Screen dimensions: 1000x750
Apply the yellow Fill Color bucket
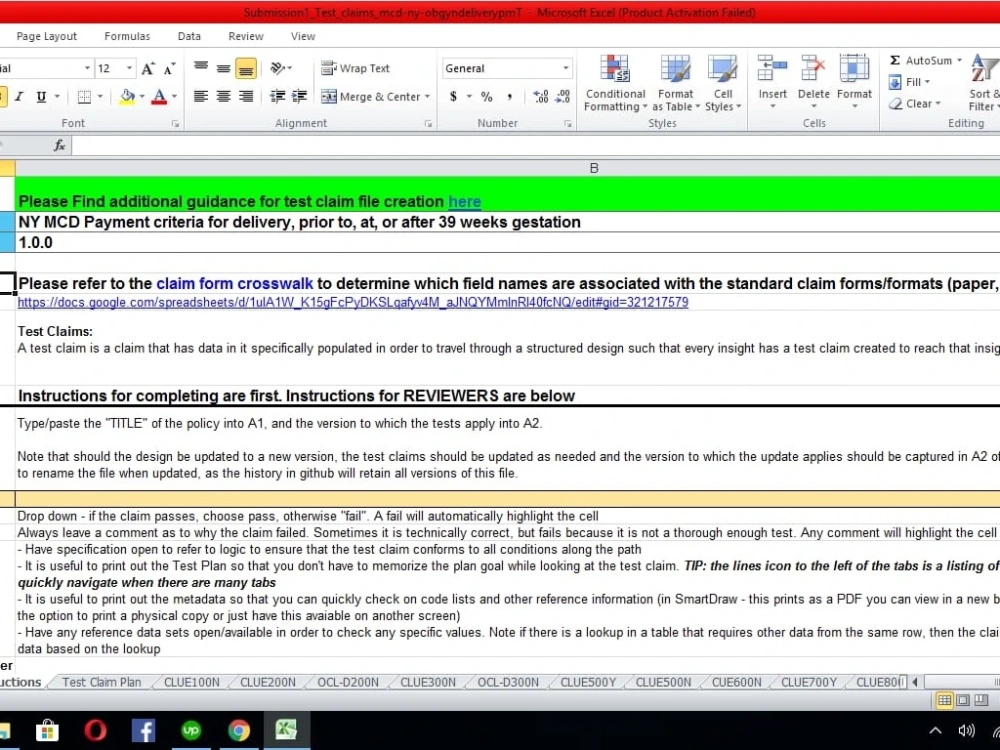tap(128, 96)
